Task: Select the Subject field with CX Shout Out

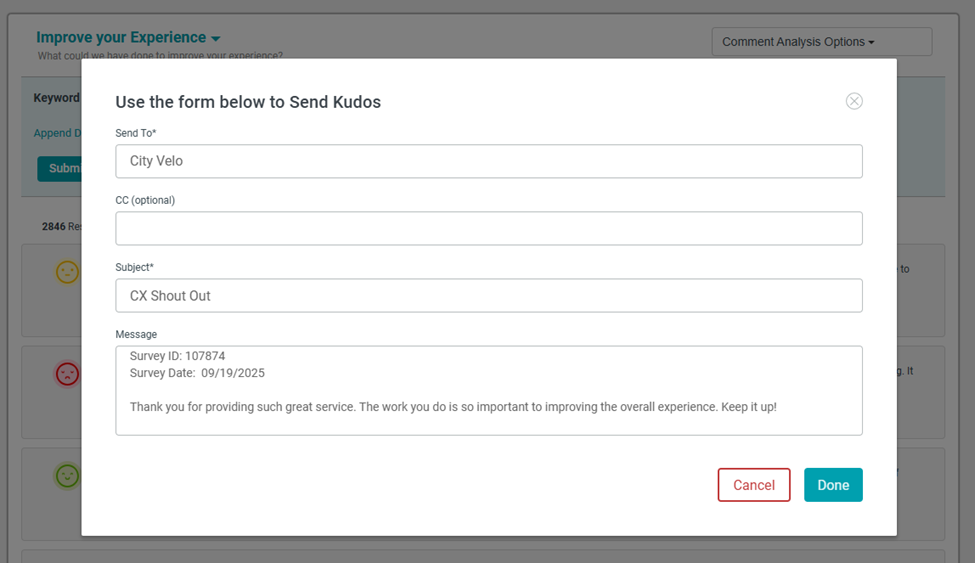Action: tap(488, 295)
